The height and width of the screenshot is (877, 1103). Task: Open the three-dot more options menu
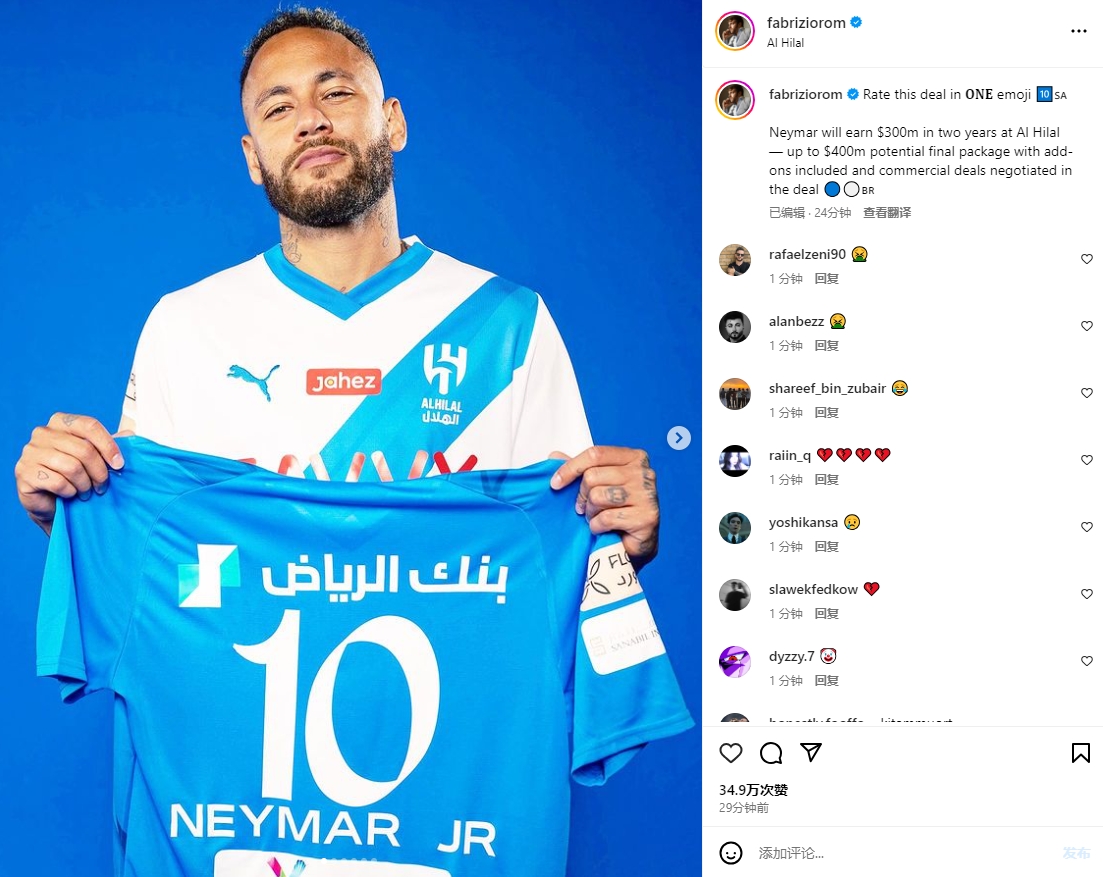[1078, 31]
